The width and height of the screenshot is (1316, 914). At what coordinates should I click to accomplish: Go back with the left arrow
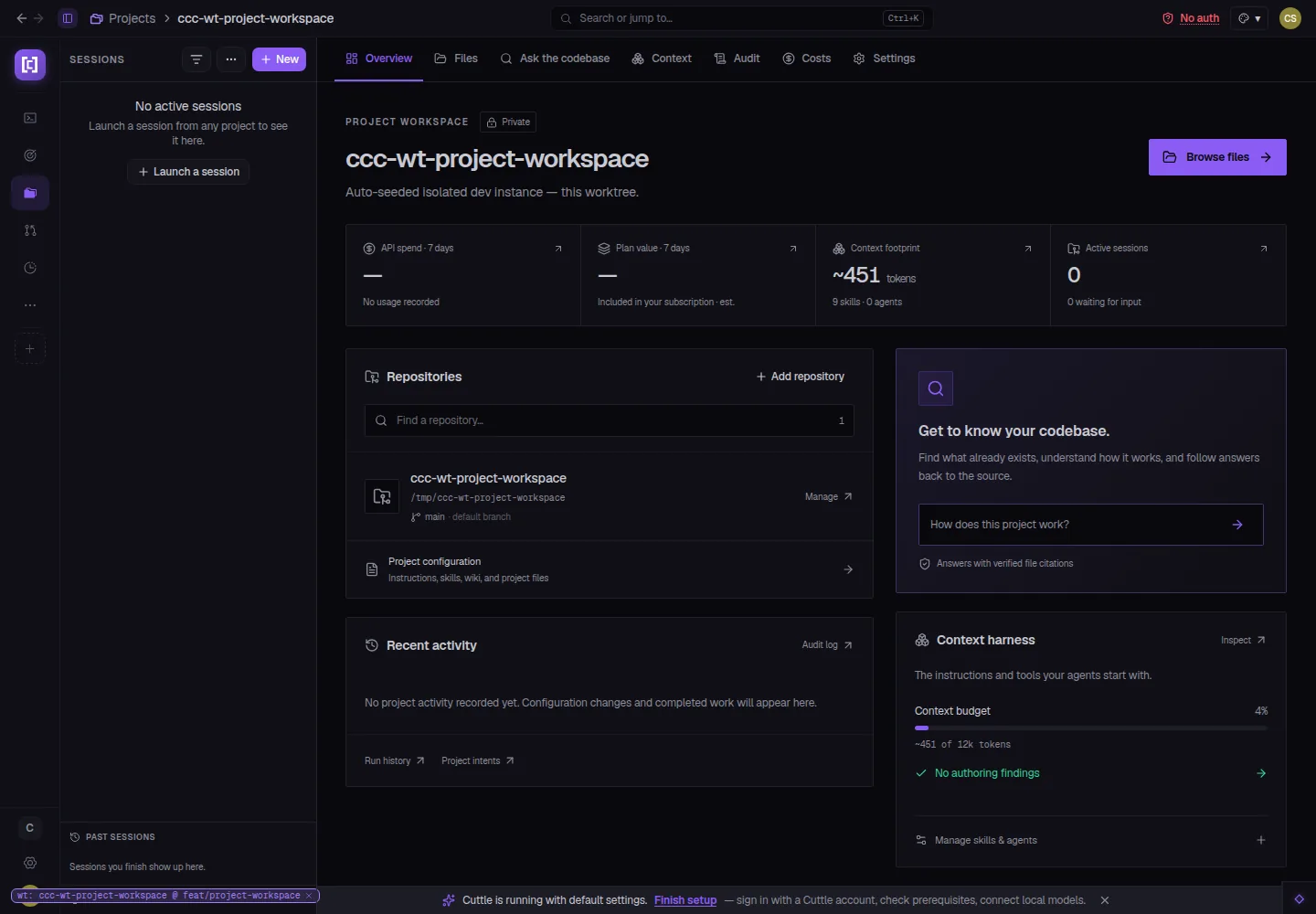[22, 18]
